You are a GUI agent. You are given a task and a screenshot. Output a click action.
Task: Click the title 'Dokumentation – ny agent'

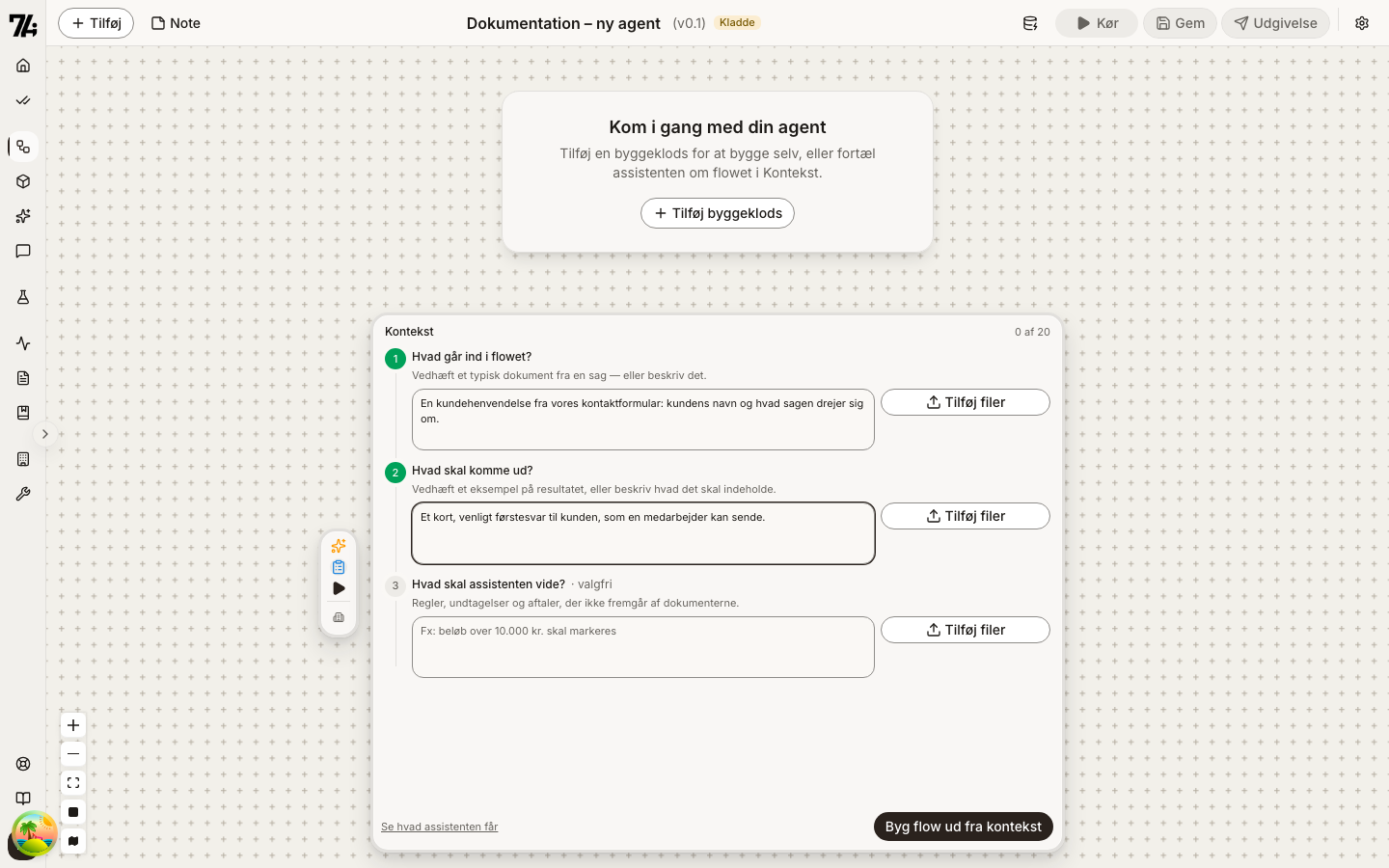(563, 23)
